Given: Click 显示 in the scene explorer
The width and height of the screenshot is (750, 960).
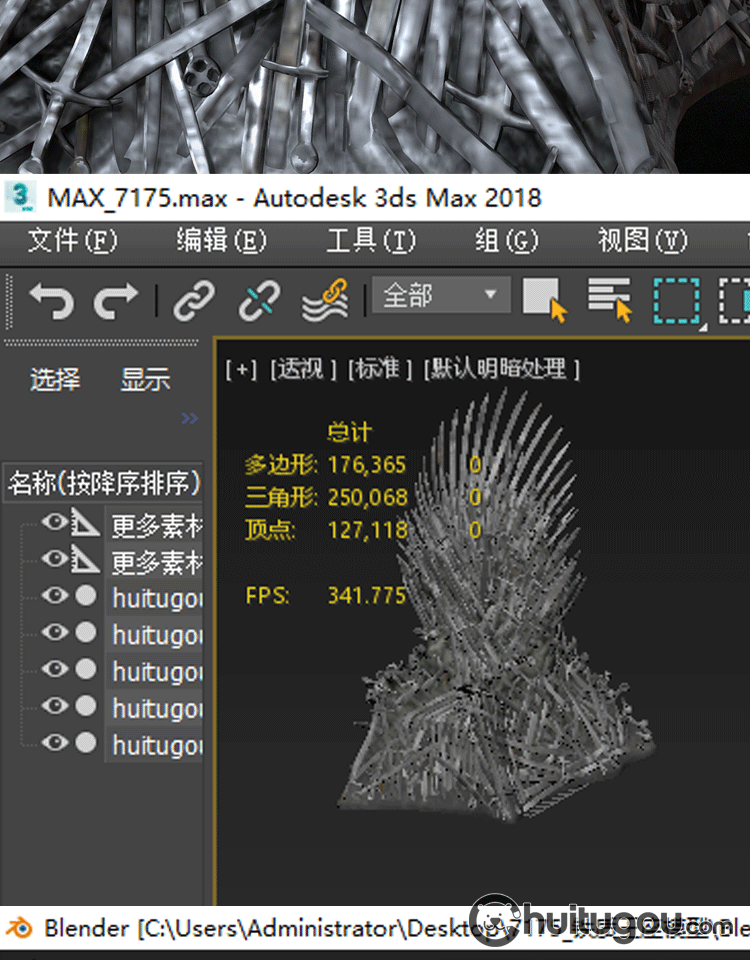Looking at the screenshot, I should tap(146, 380).
